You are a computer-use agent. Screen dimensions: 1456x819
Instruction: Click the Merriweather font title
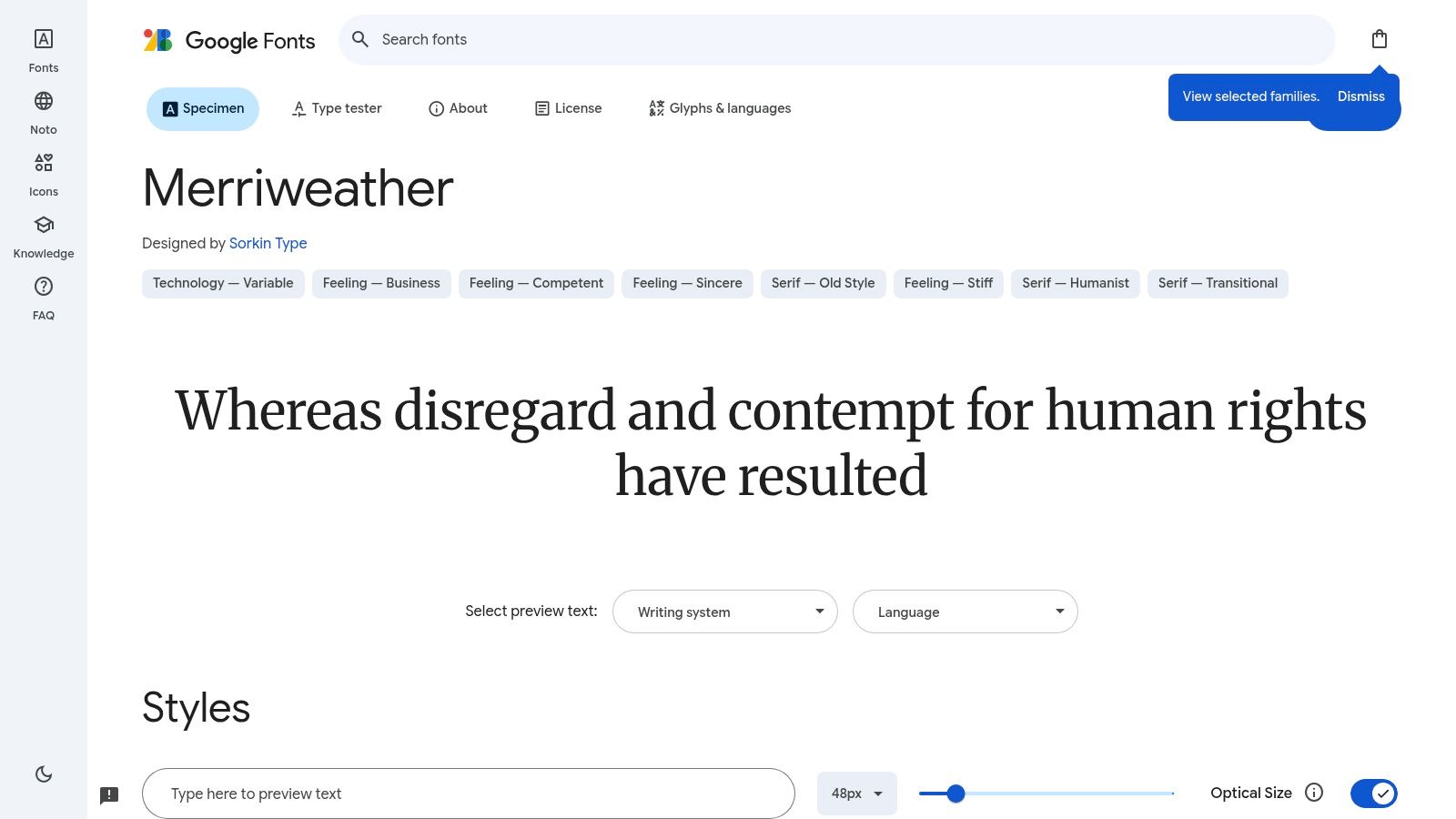298,188
